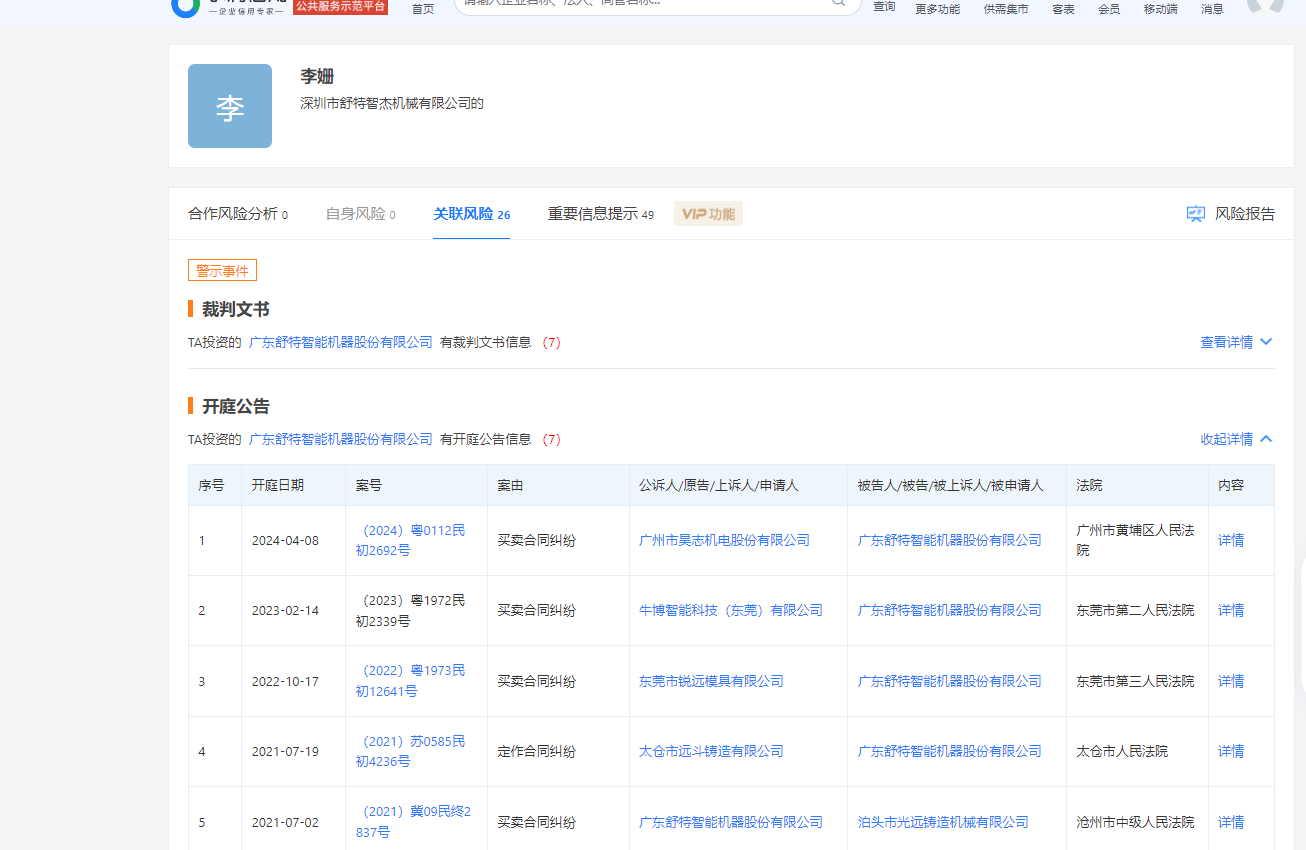Click 详情 for the 2024-04-08 hearing
The width and height of the screenshot is (1306, 850).
click(1231, 540)
